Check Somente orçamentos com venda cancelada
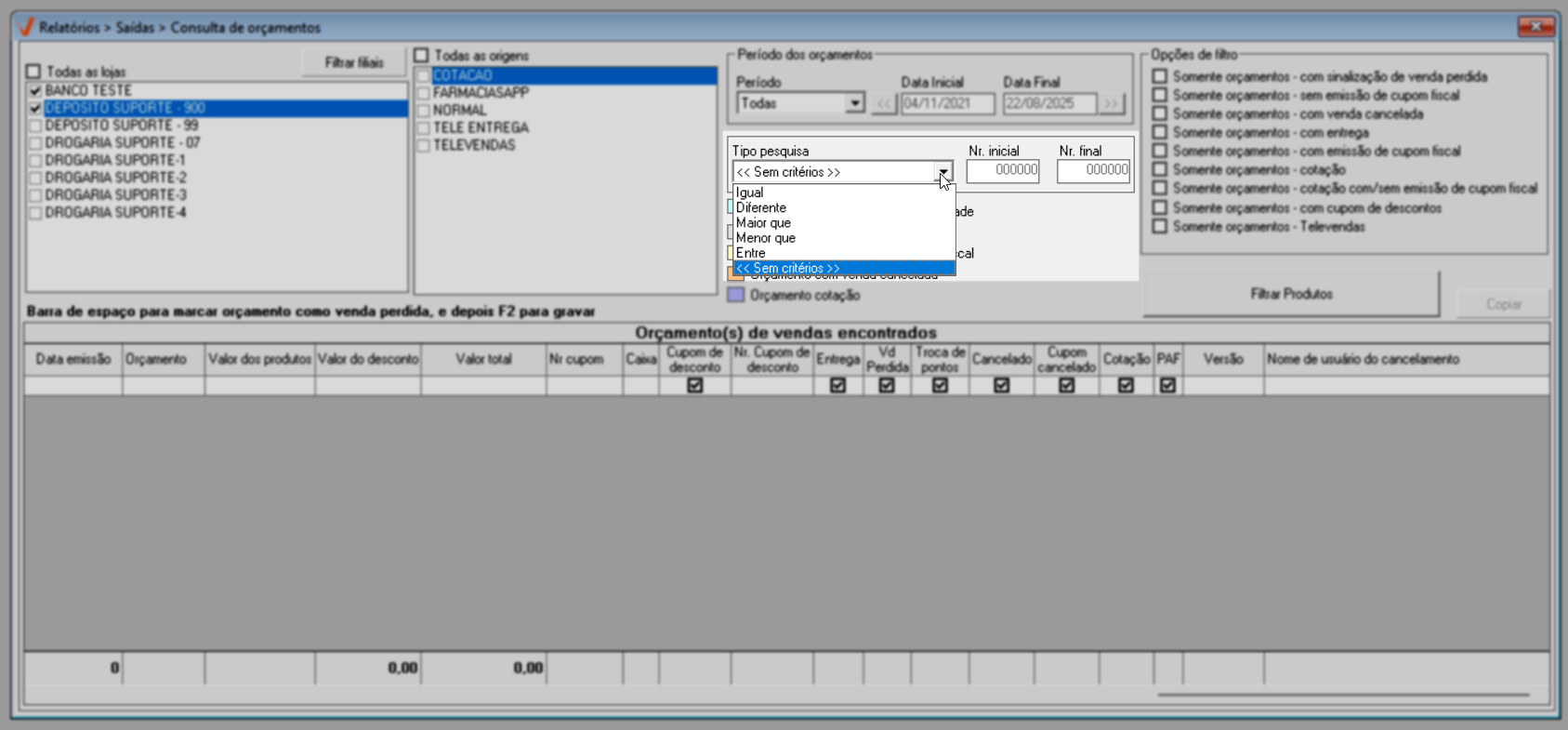This screenshot has width=1568, height=730. (1159, 113)
